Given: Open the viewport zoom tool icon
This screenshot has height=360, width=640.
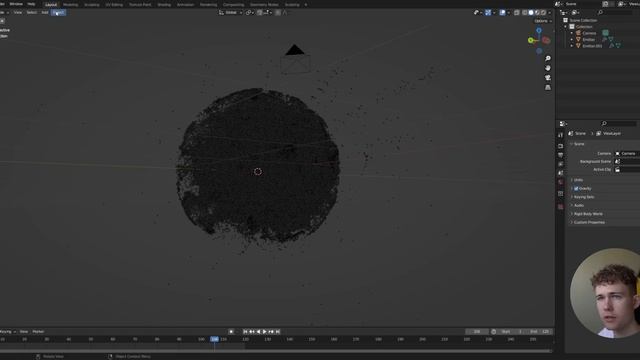Looking at the screenshot, I should click(548, 58).
